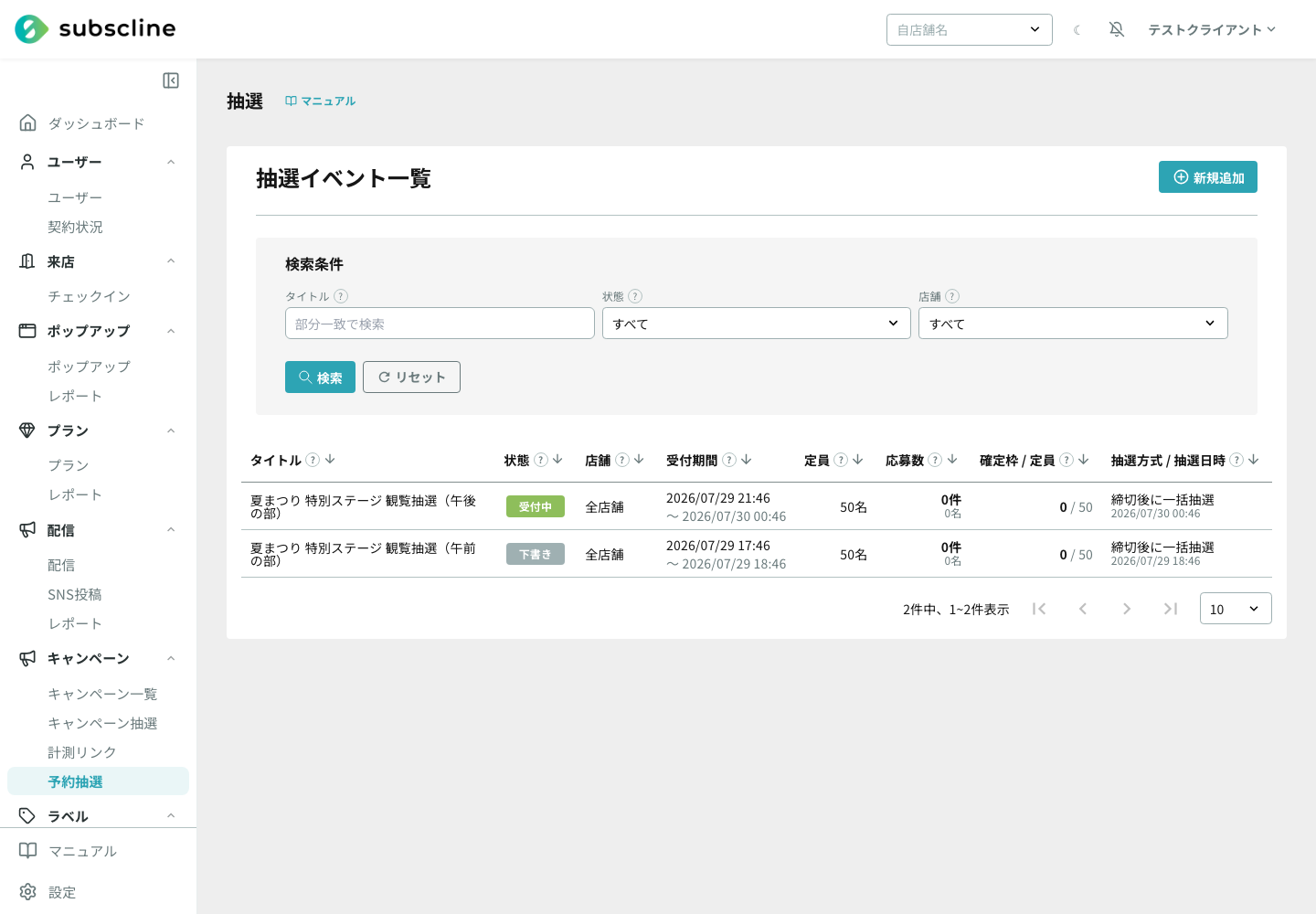Show help icon in 抽選方式 / 抽選日時 header
This screenshot has height=914, width=1316.
click(x=1236, y=460)
